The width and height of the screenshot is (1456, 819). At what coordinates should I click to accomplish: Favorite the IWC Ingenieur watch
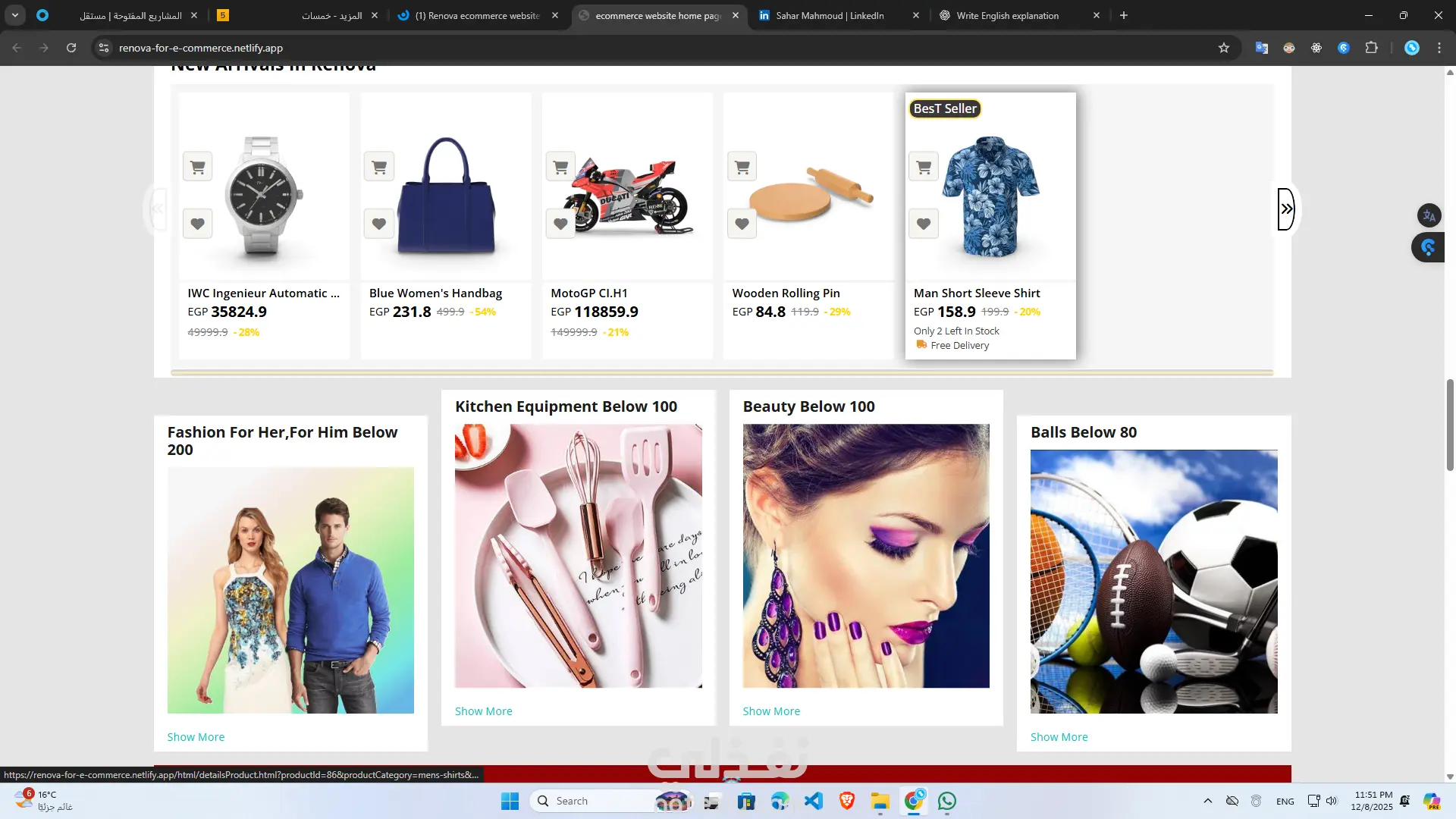198,224
